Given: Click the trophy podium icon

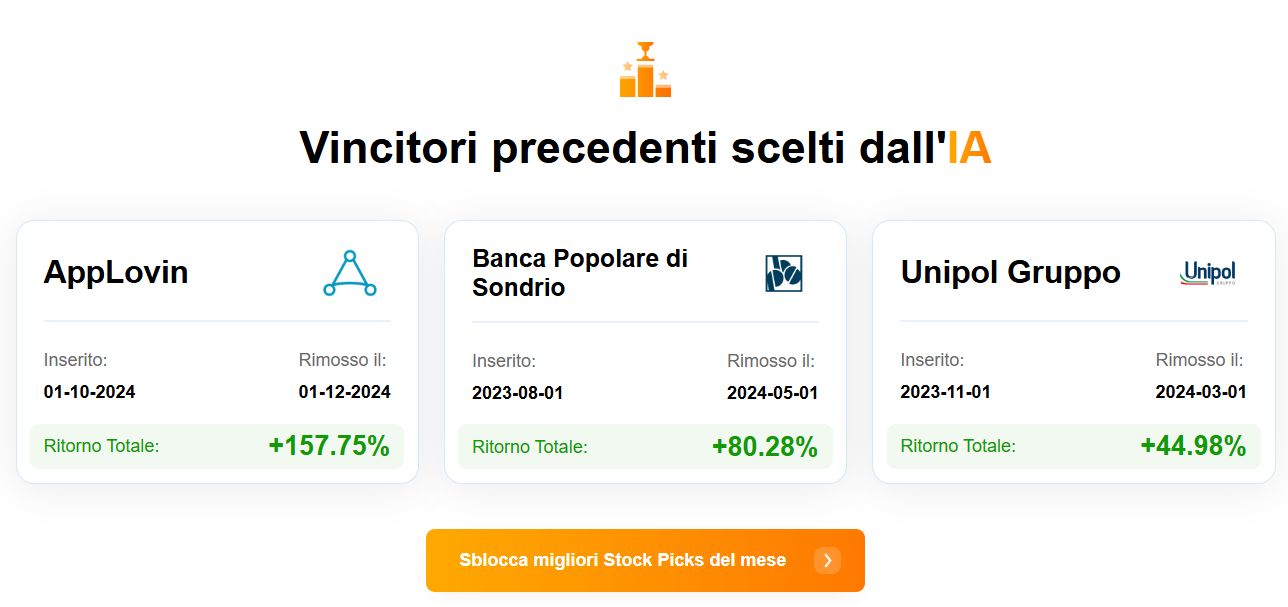Looking at the screenshot, I should (x=645, y=69).
